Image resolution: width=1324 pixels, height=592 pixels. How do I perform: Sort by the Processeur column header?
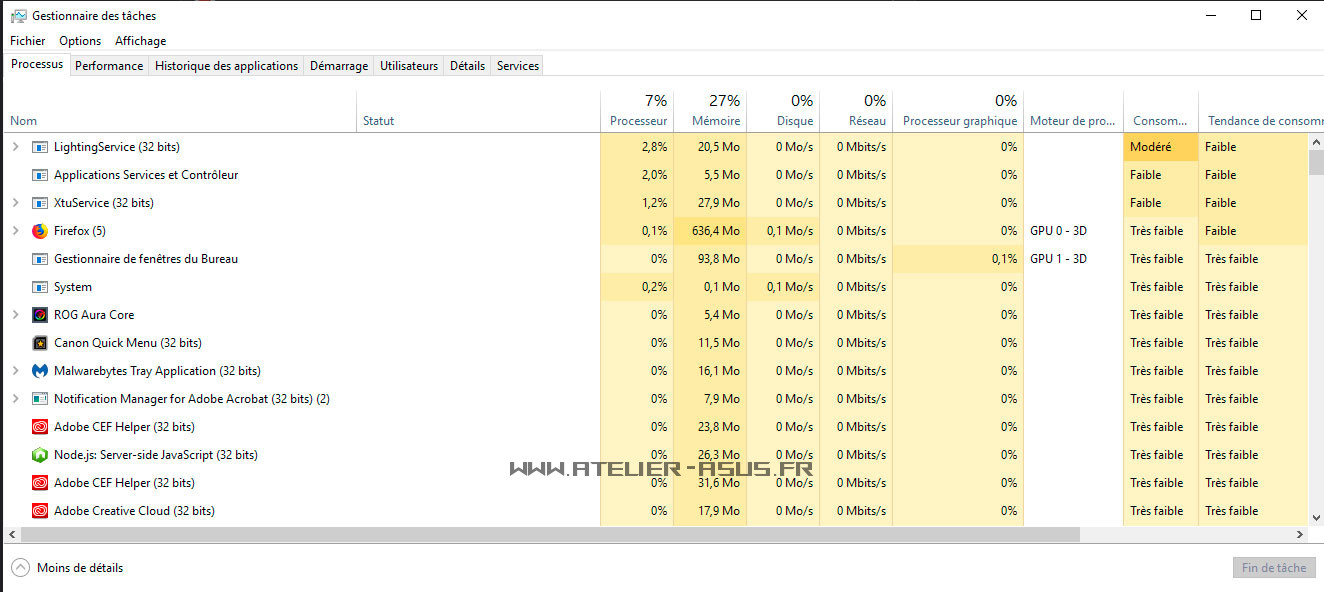pos(637,111)
